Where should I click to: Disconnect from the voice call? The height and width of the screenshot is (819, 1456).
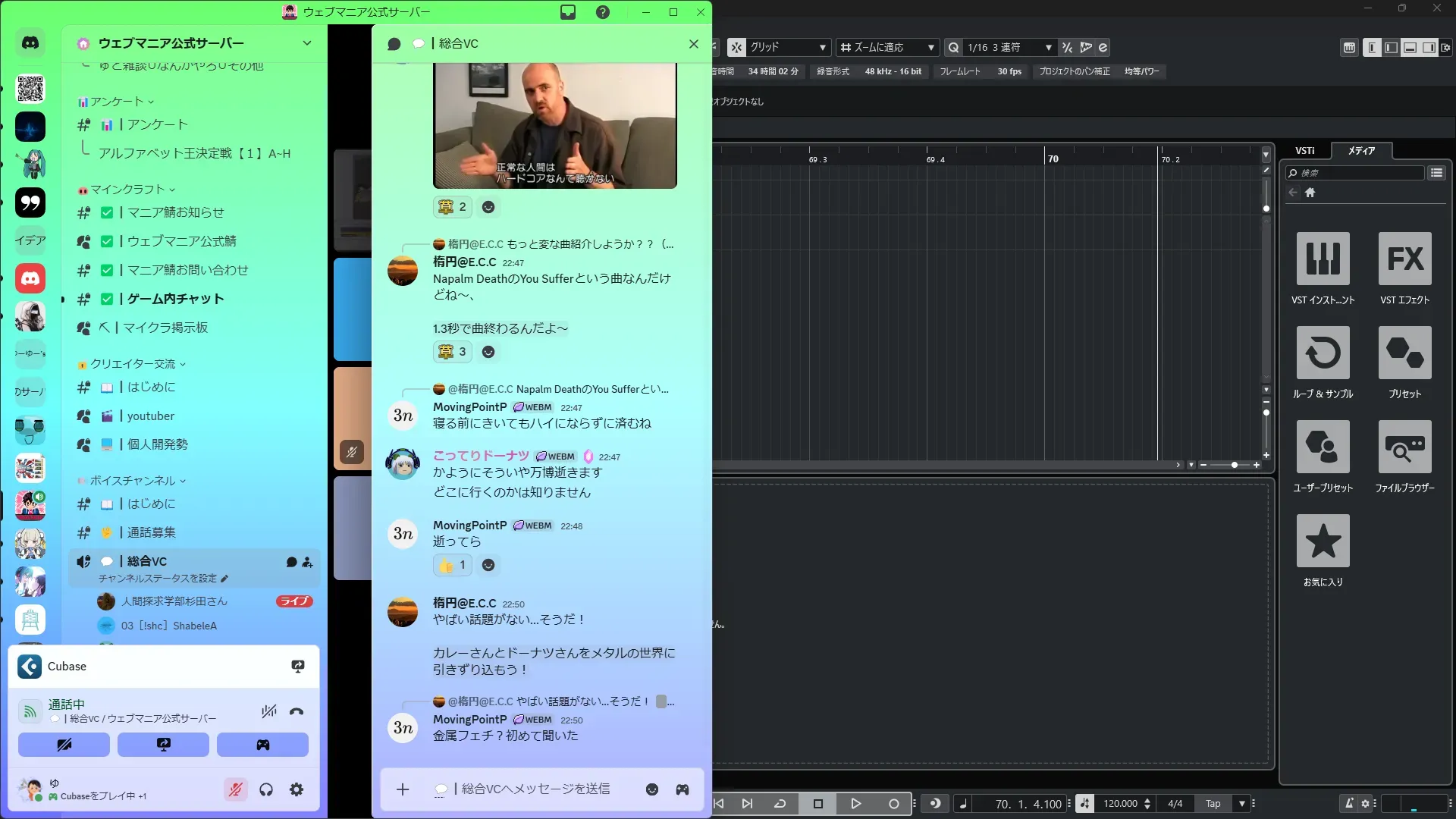297,711
